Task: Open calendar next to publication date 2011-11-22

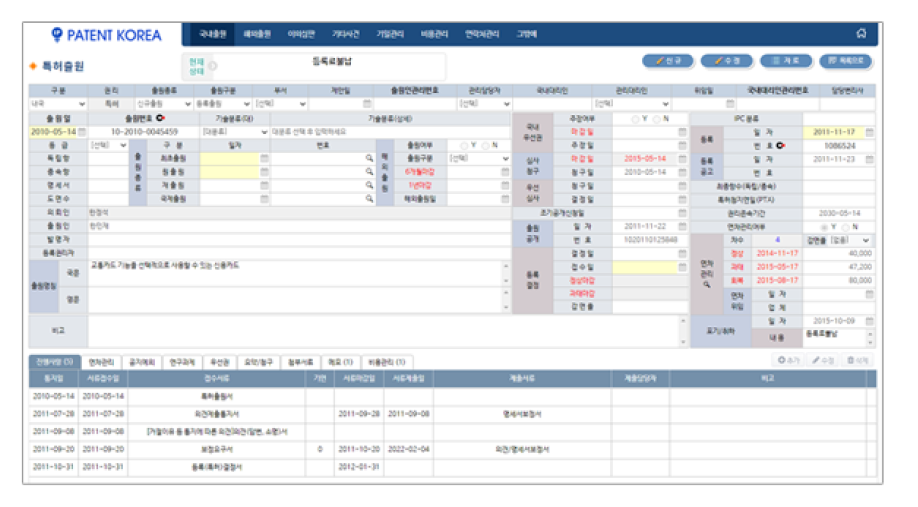Action: click(x=682, y=226)
